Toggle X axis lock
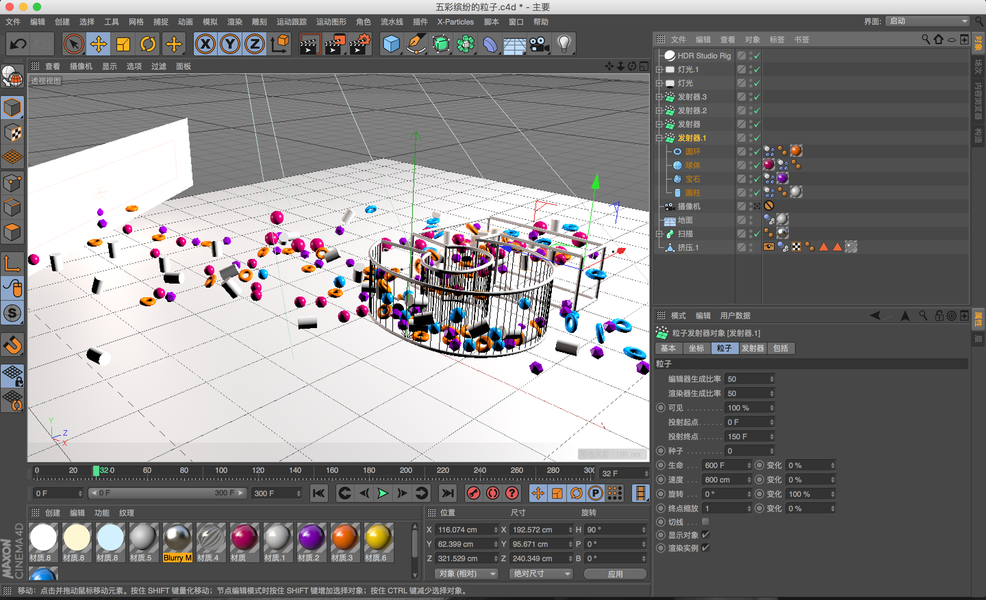 coord(205,44)
